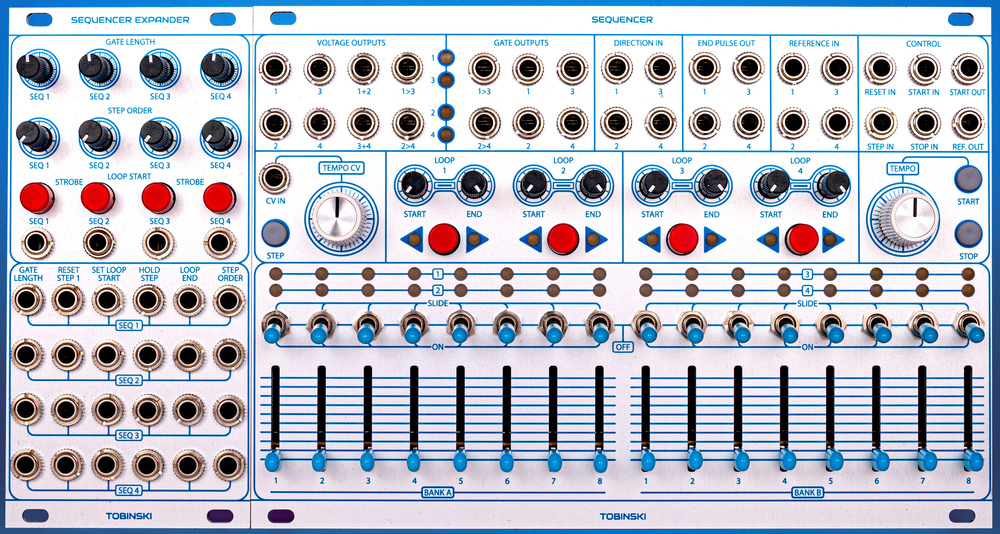Click the SEQ 2 Step Order knob
1000x534 pixels.
(x=98, y=135)
